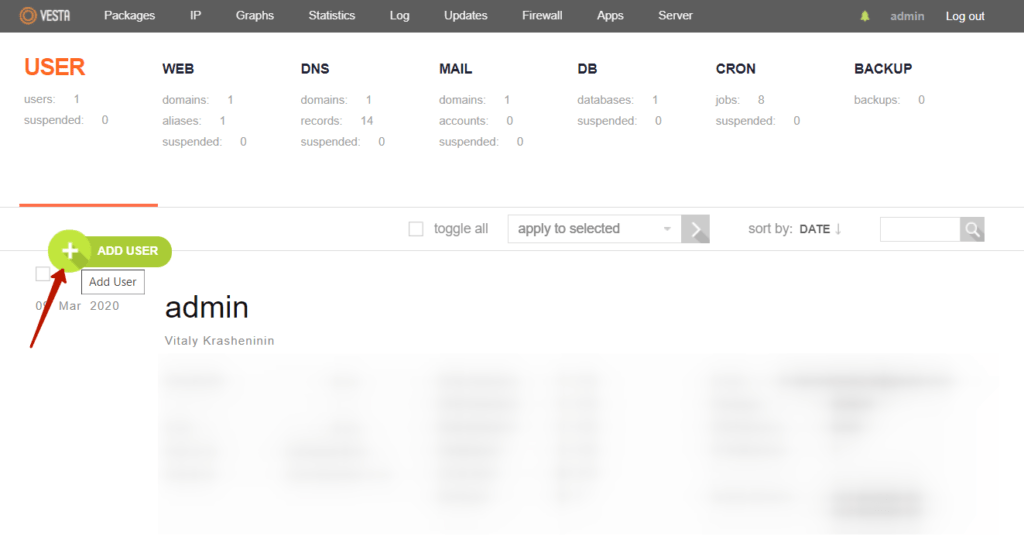
Task: Open the MAIL section tab
Action: 455,69
